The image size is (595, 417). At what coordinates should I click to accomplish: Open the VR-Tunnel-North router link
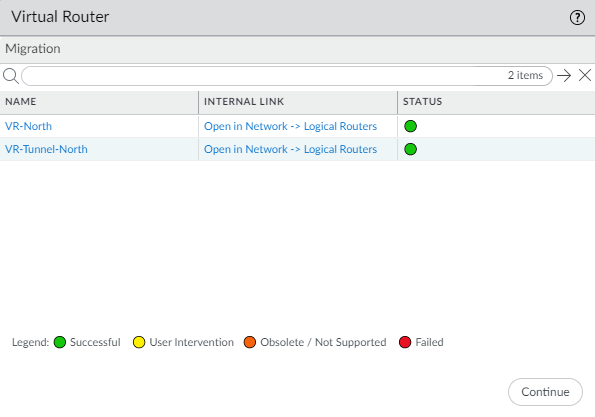point(46,149)
